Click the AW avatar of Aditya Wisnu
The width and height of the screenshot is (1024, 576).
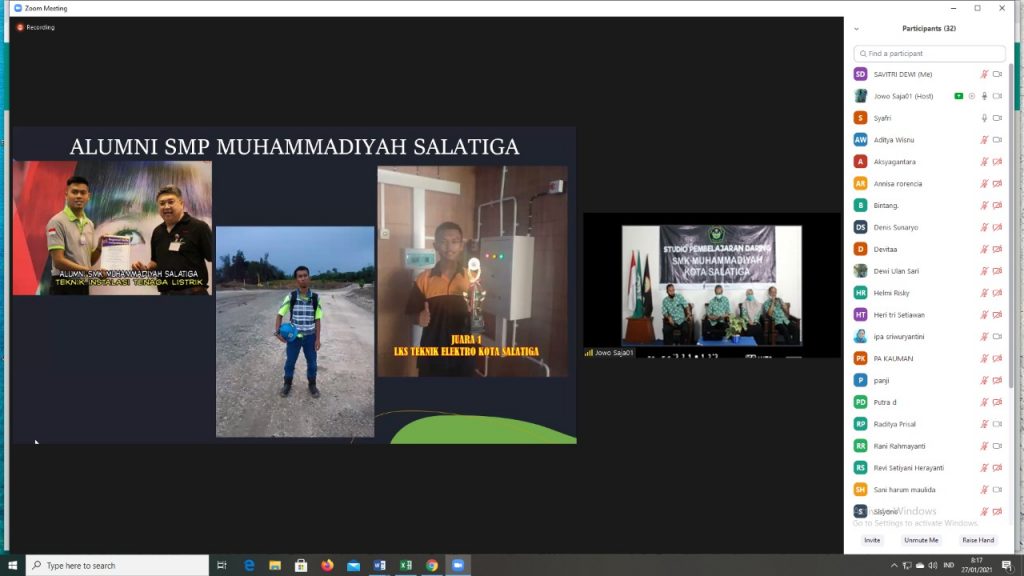[861, 140]
